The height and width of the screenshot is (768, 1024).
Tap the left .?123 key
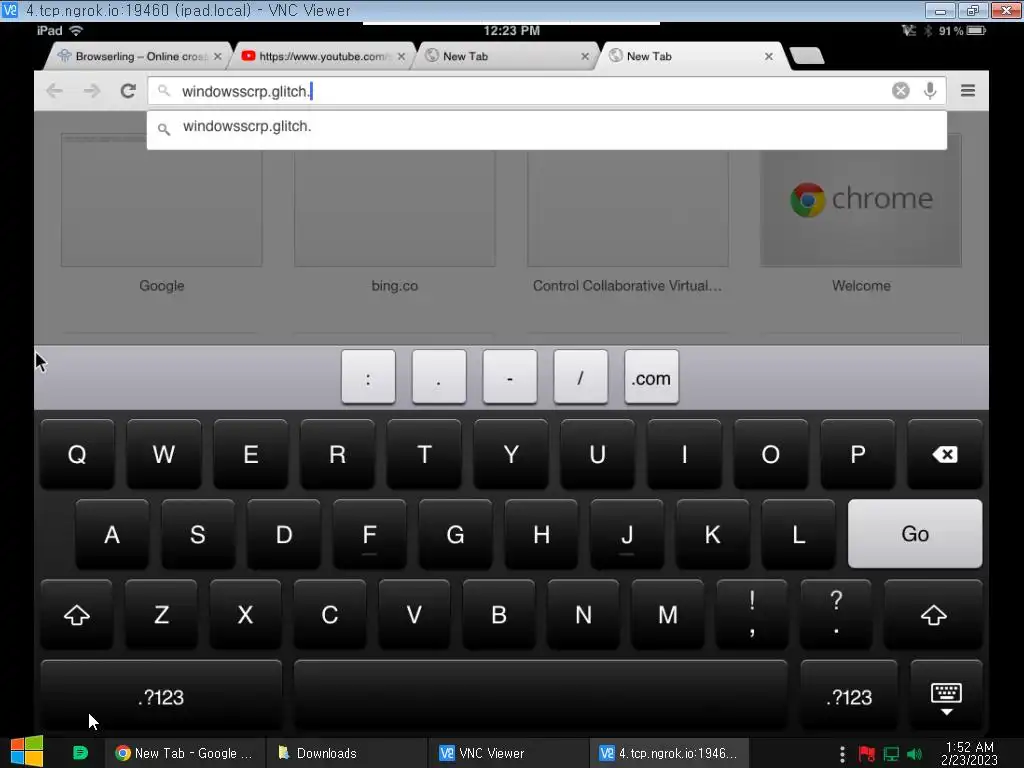point(161,696)
